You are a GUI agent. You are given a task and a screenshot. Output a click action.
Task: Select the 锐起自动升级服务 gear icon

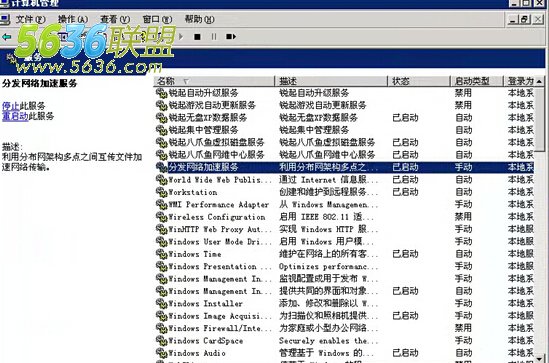point(161,93)
